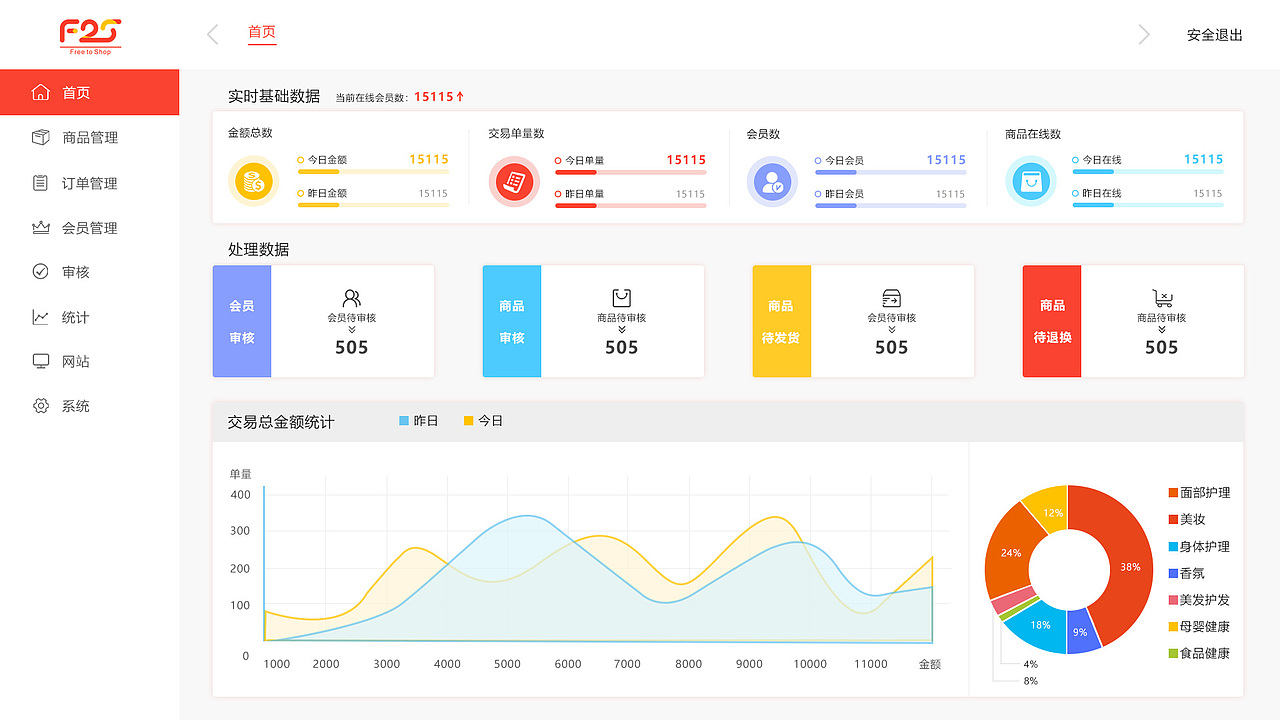Click the people icon in 会员审核 card
The image size is (1280, 720).
[x=352, y=298]
